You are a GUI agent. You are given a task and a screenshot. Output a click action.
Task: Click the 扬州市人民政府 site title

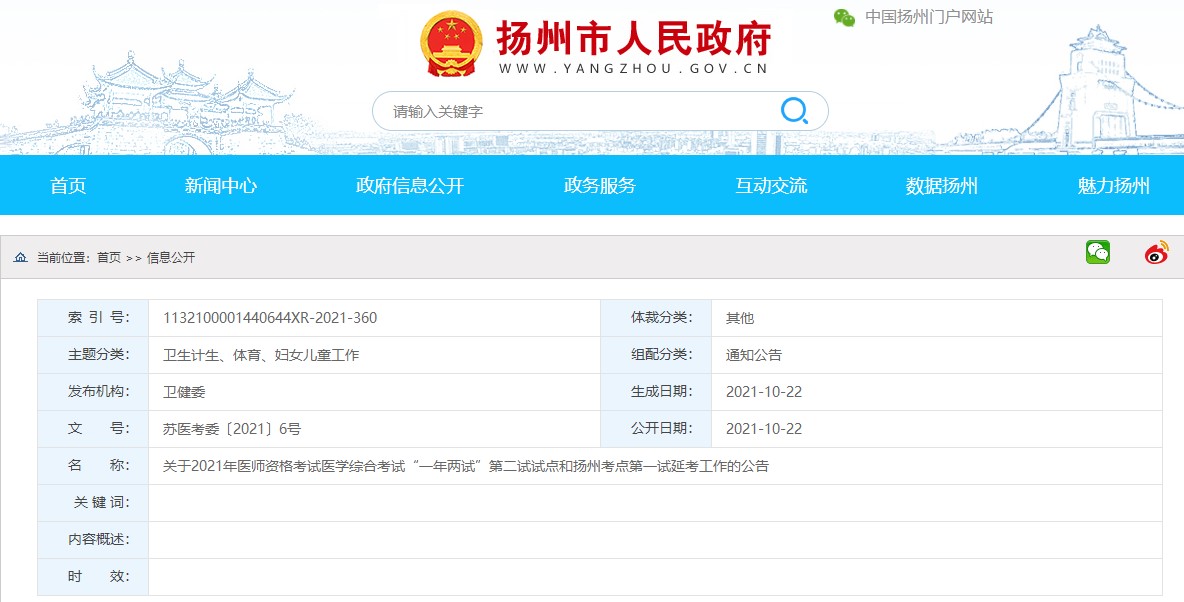(x=634, y=39)
